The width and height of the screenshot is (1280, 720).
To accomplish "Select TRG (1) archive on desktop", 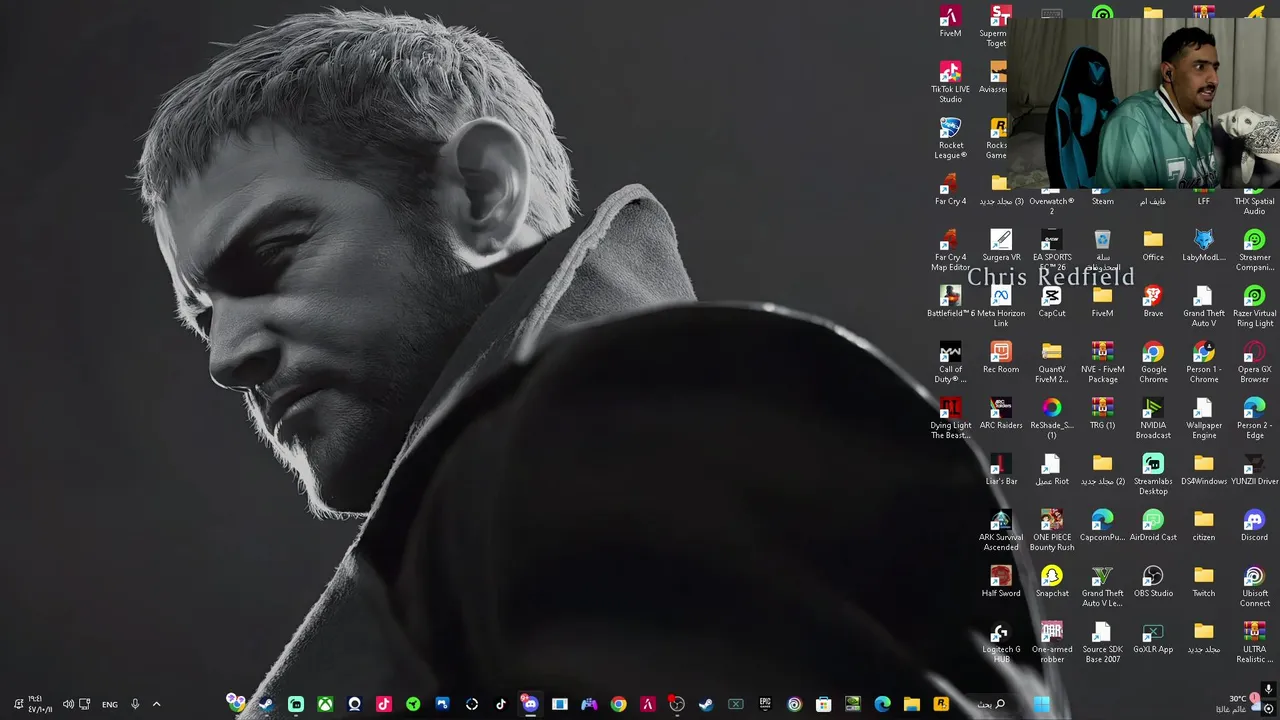I will click(x=1102, y=413).
